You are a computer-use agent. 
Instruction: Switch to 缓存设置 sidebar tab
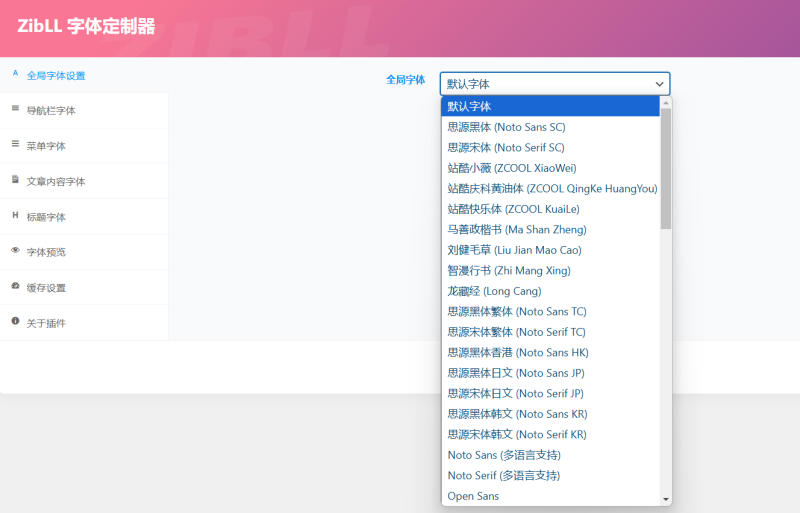[46, 288]
